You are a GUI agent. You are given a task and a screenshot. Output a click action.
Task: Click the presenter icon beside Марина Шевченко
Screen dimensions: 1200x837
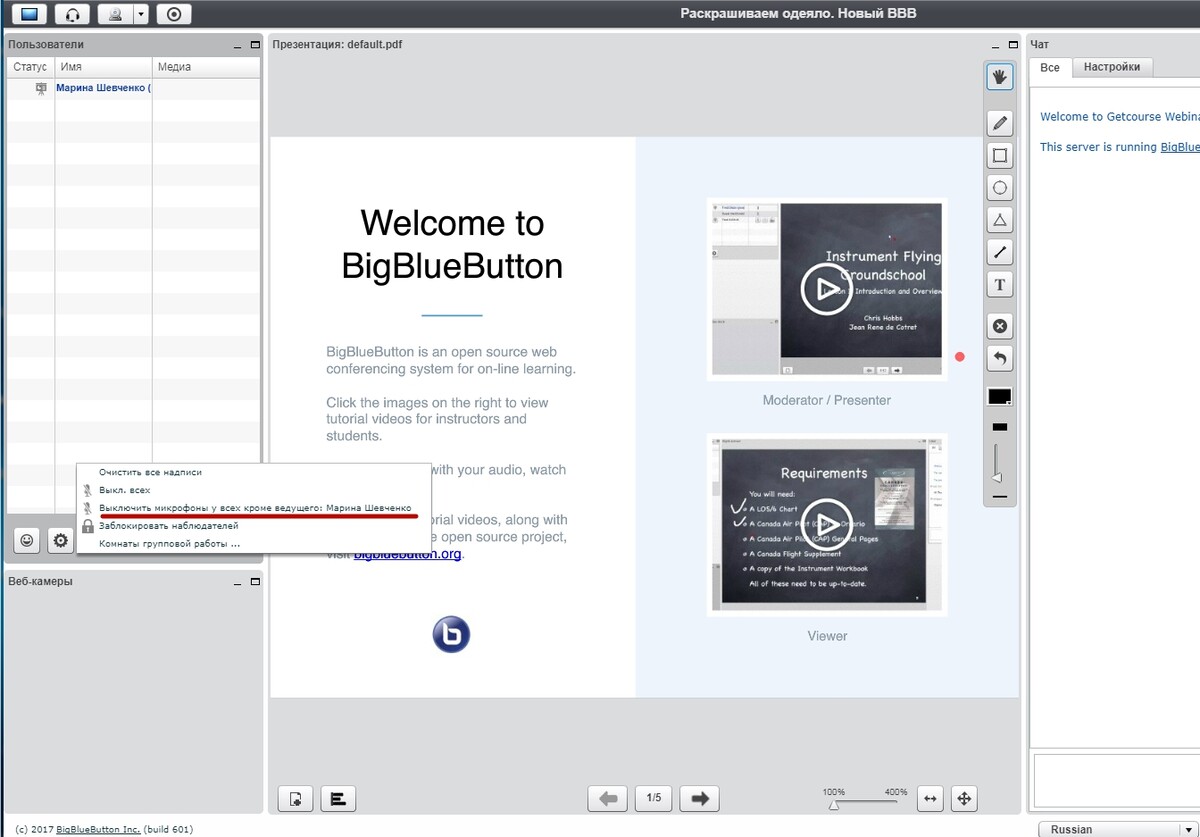41,88
